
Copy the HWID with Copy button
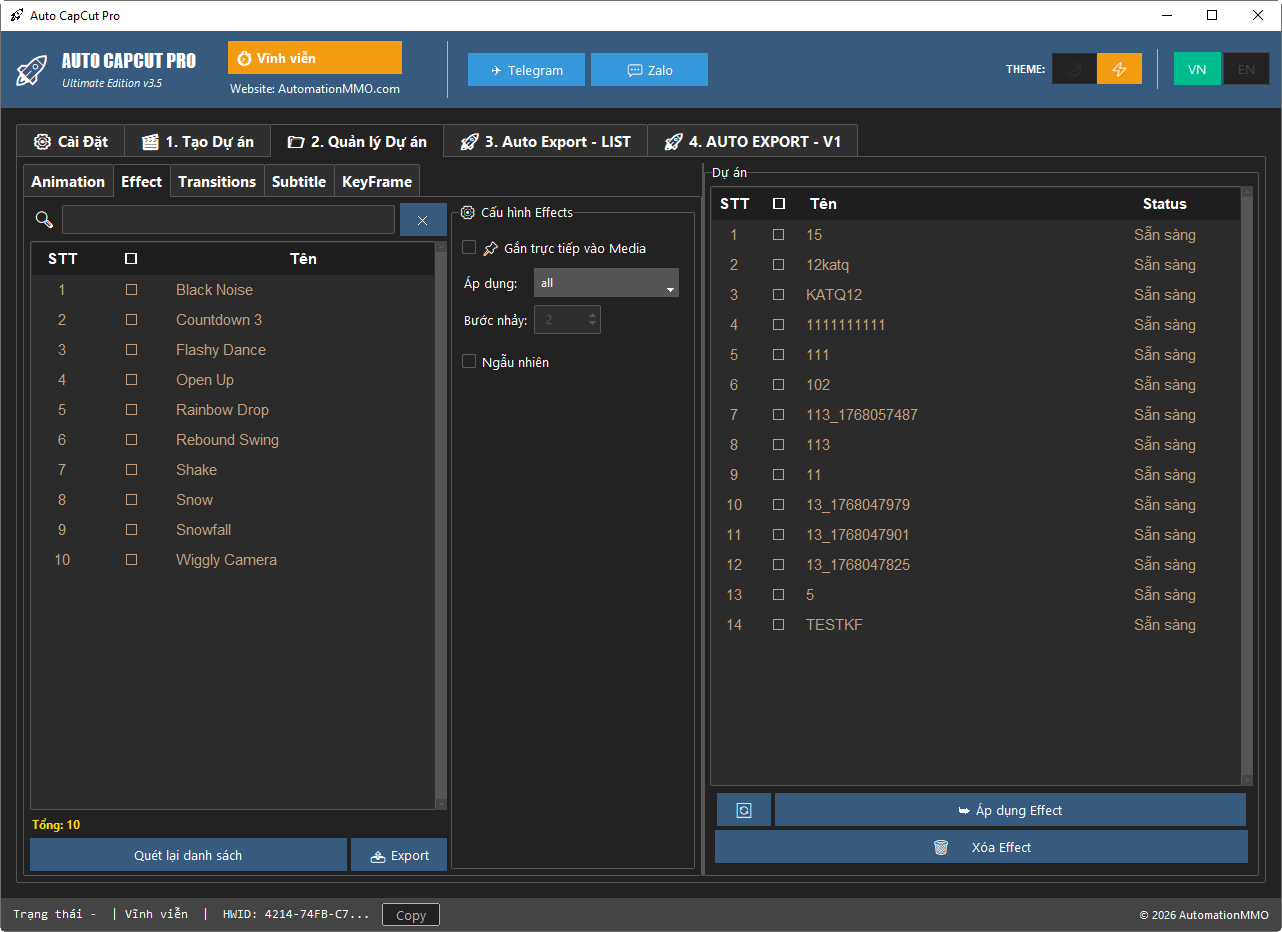coord(411,915)
